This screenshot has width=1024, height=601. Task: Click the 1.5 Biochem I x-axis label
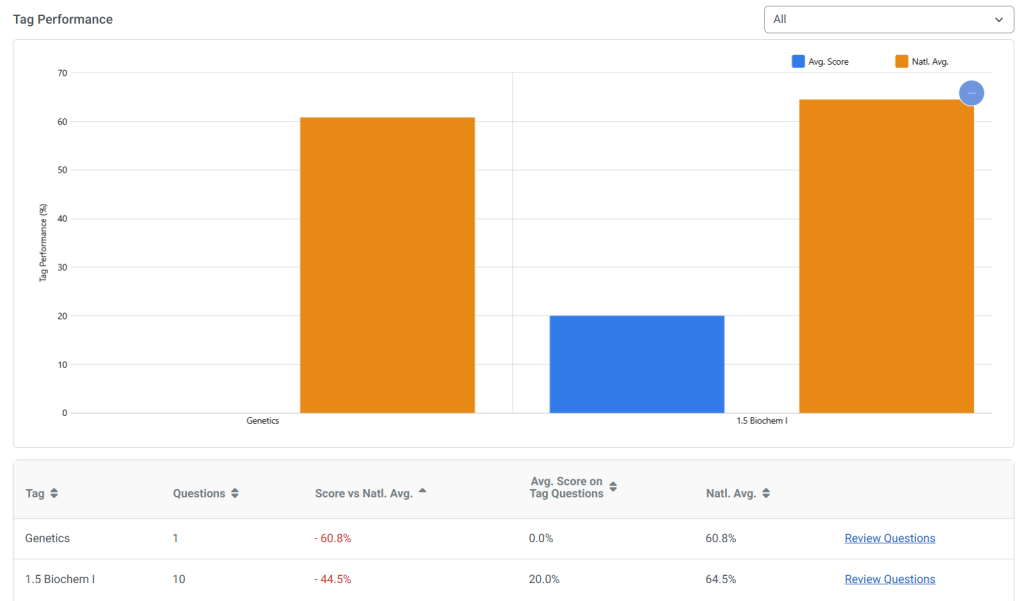[761, 421]
